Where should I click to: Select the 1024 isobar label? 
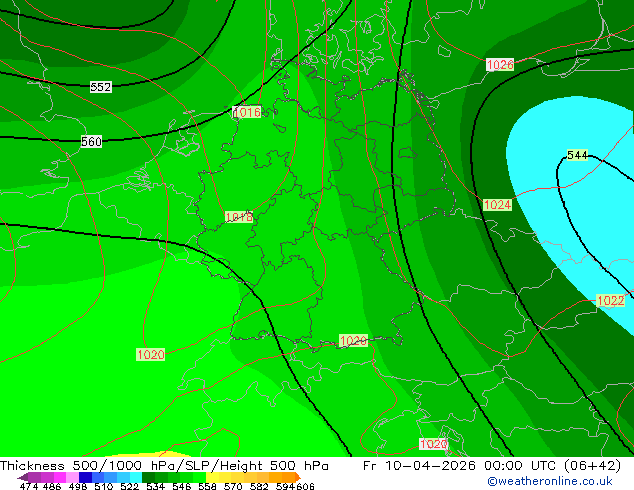(x=497, y=205)
